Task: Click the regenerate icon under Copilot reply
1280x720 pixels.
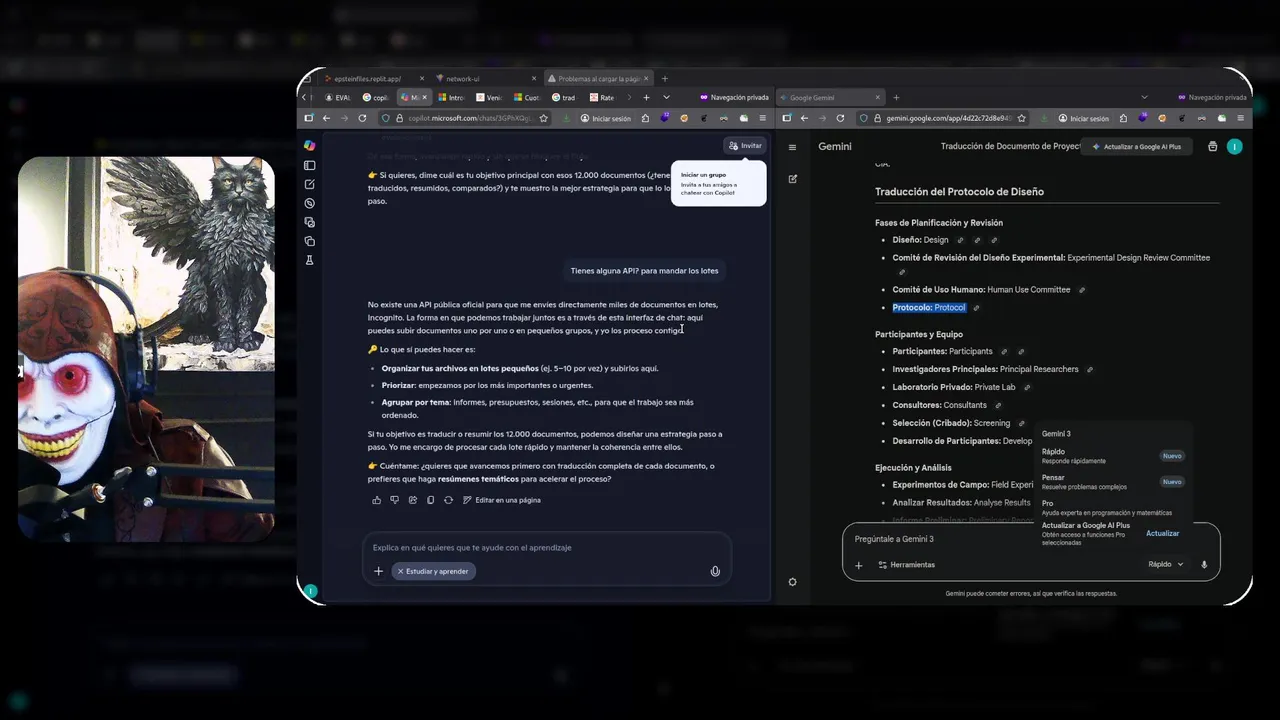Action: 448,500
